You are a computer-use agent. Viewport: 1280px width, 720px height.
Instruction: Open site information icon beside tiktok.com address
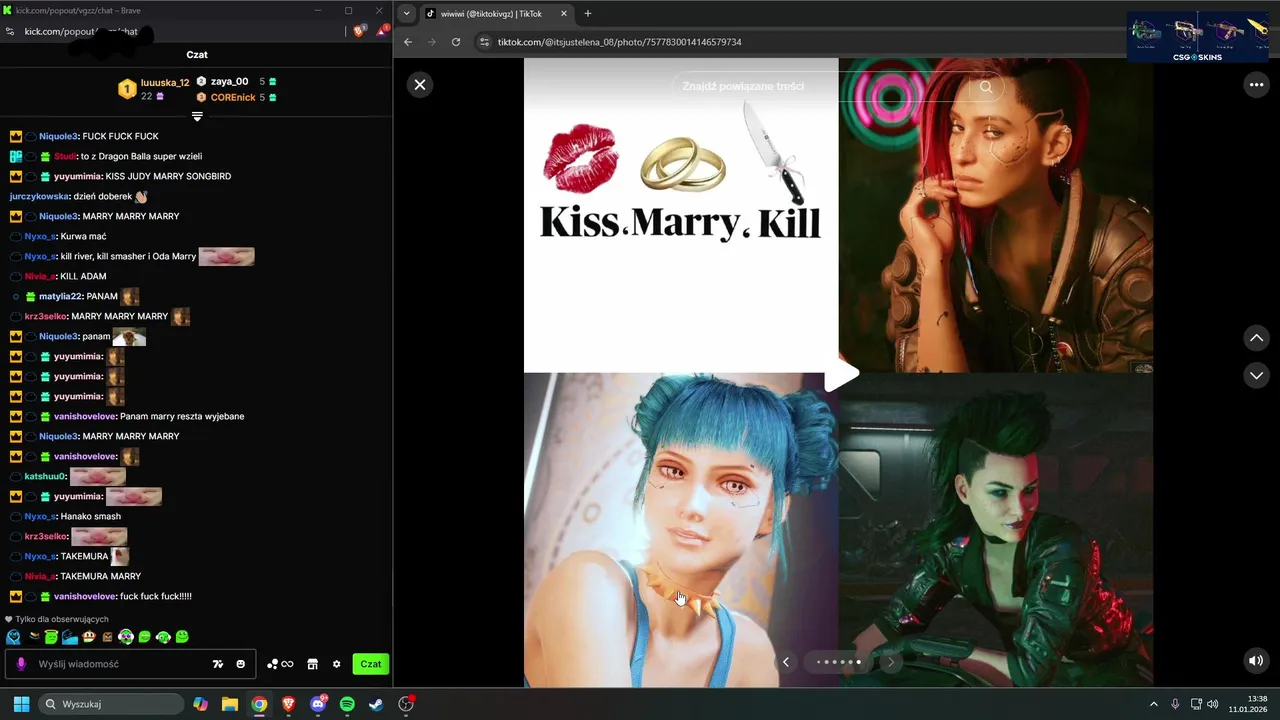485,42
